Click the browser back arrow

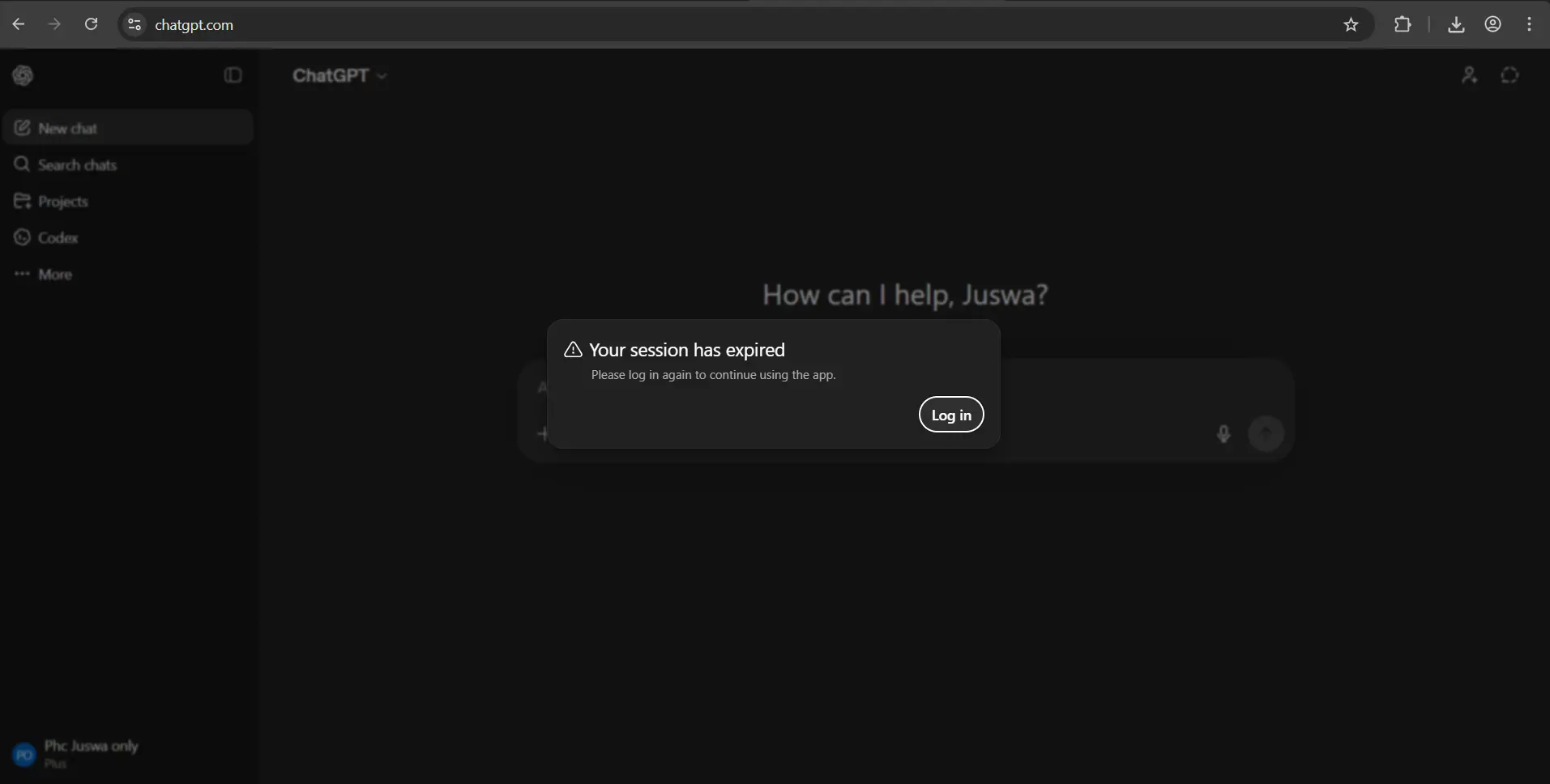[19, 24]
